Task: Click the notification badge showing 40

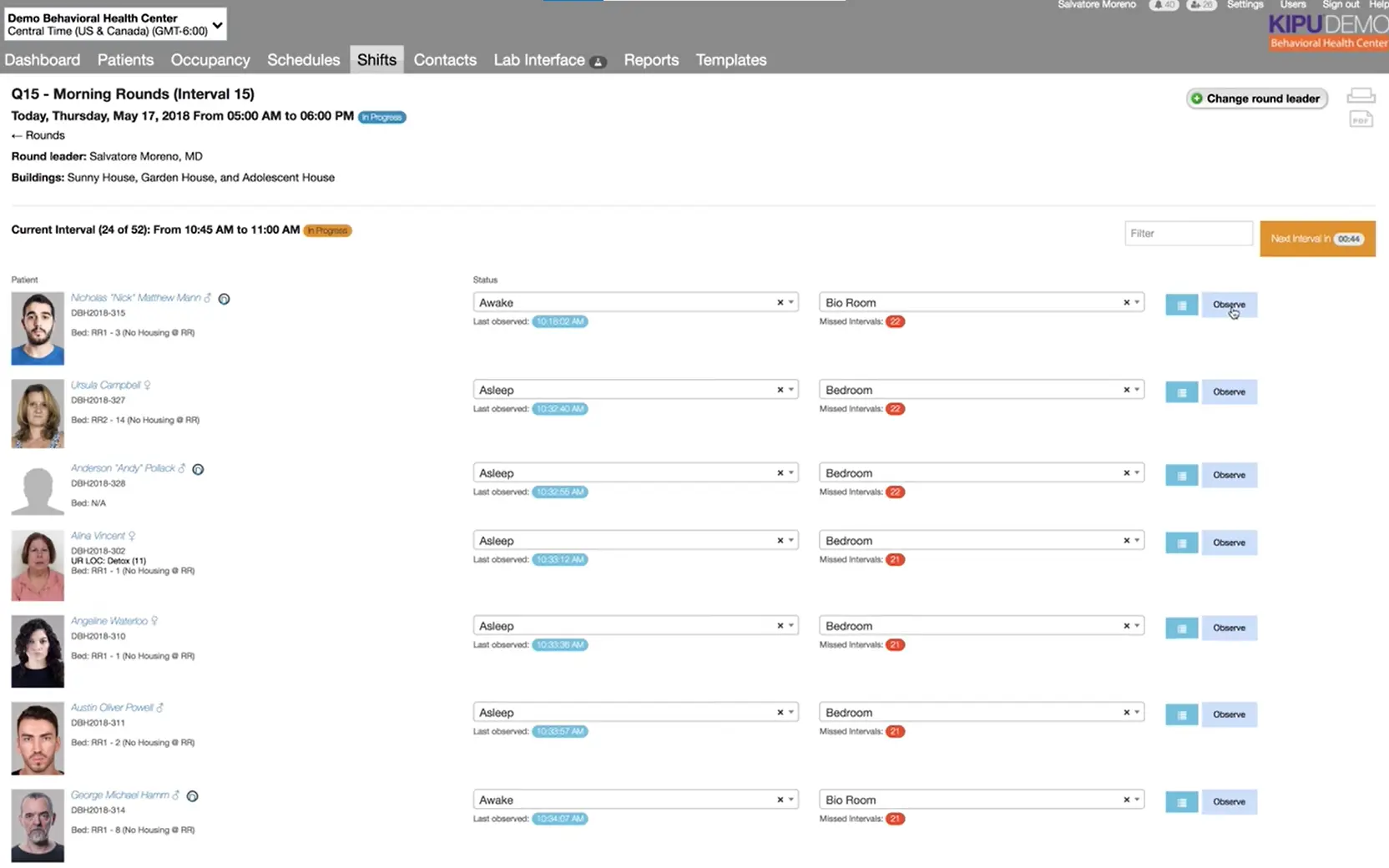Action: coord(1163,5)
